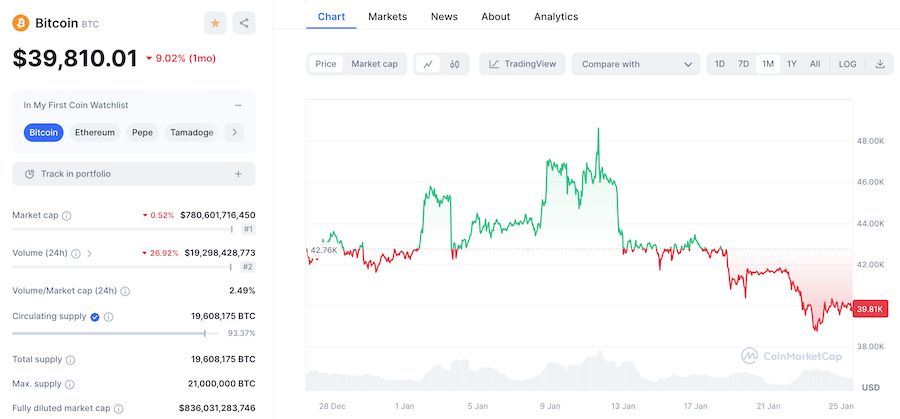Switch to the Analytics tab
Image resolution: width=900 pixels, height=419 pixels.
tap(556, 16)
